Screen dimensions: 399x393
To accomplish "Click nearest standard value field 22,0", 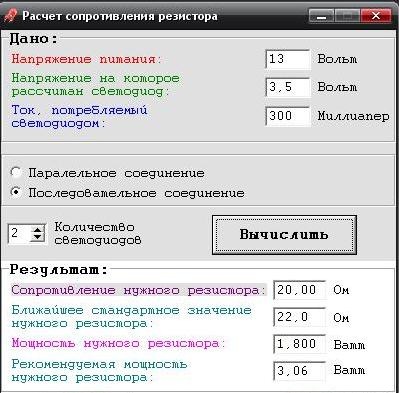I will [299, 317].
